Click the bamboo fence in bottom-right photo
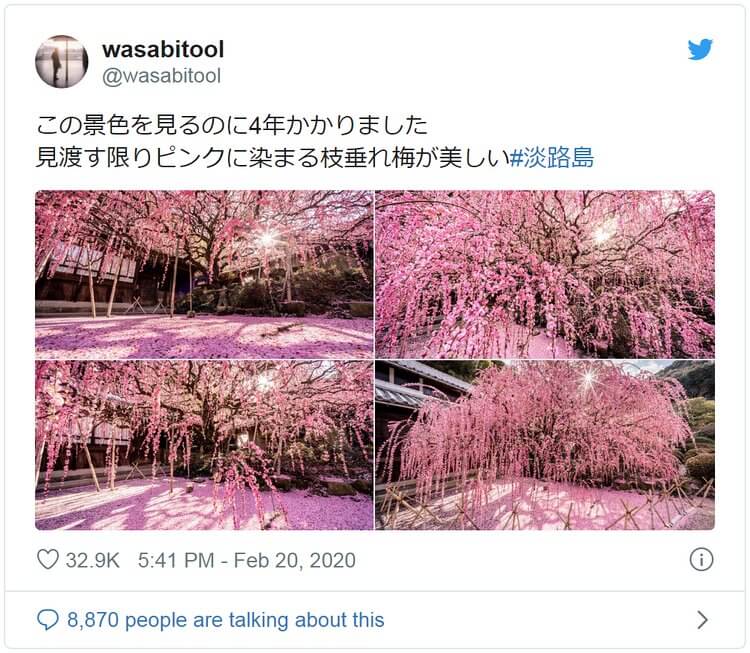The width and height of the screenshot is (750, 653). coord(545,507)
